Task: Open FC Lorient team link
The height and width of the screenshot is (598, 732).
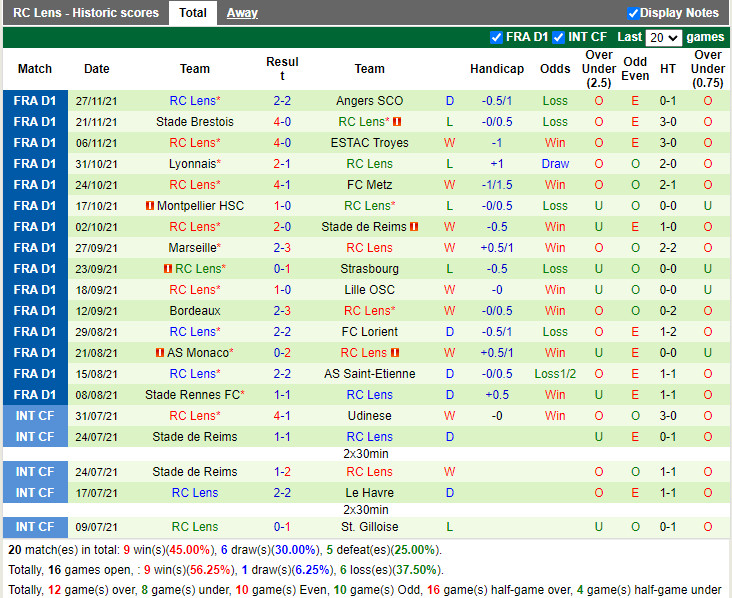Action: (369, 332)
